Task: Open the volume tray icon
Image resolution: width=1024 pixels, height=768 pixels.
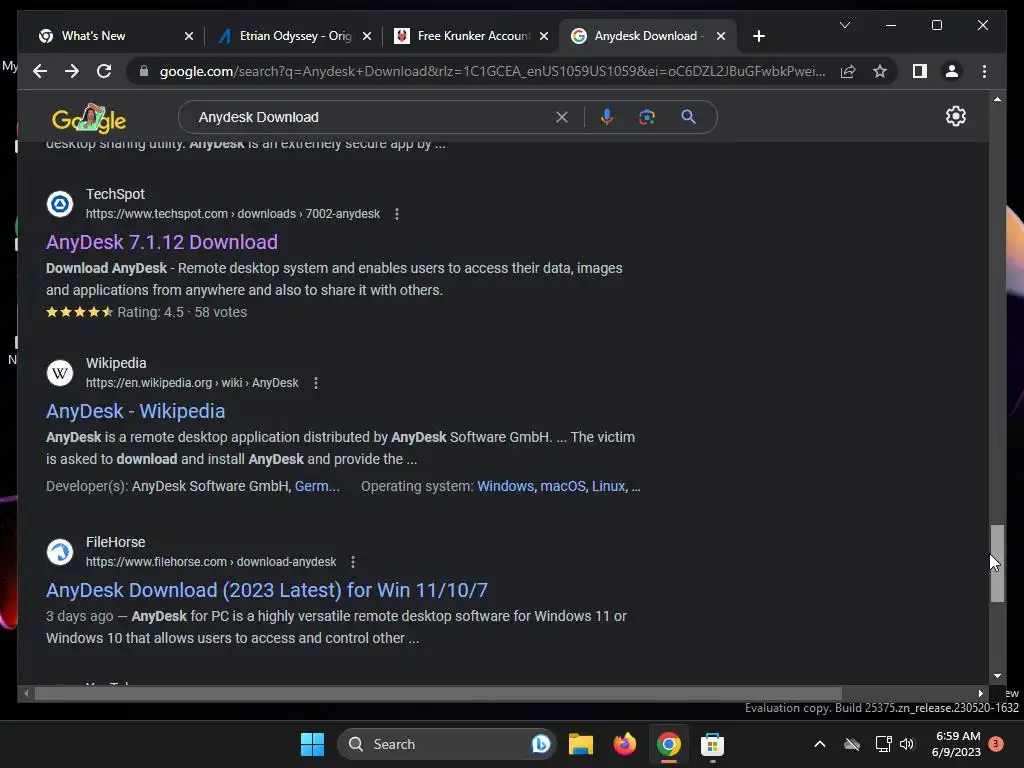Action: tap(907, 744)
